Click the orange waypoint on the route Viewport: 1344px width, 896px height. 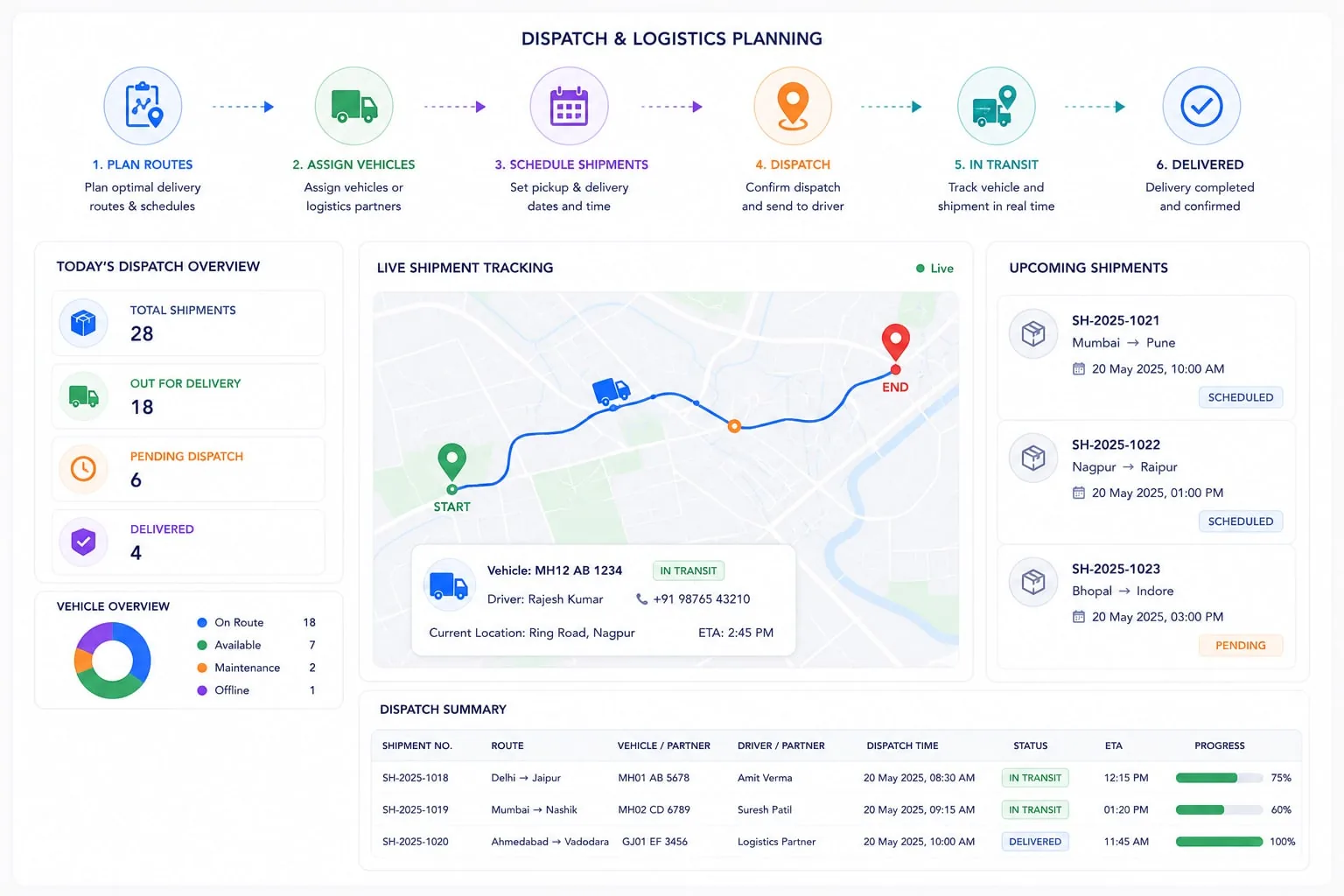734,426
